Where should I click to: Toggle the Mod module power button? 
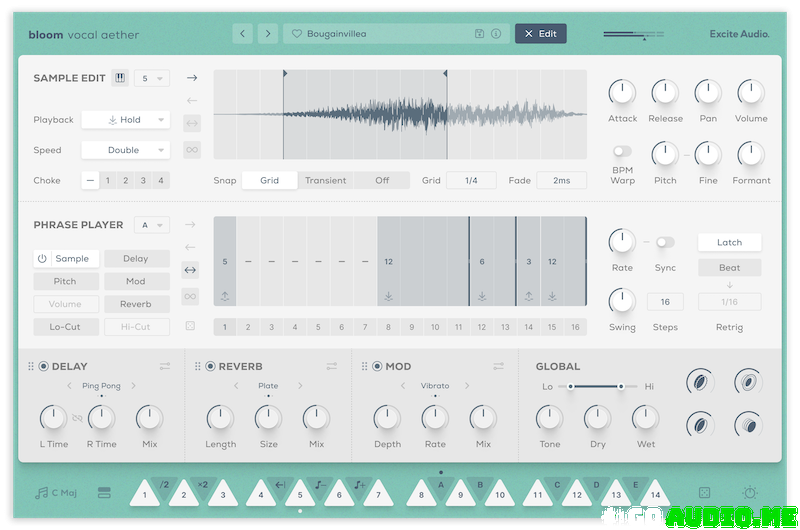tap(377, 366)
